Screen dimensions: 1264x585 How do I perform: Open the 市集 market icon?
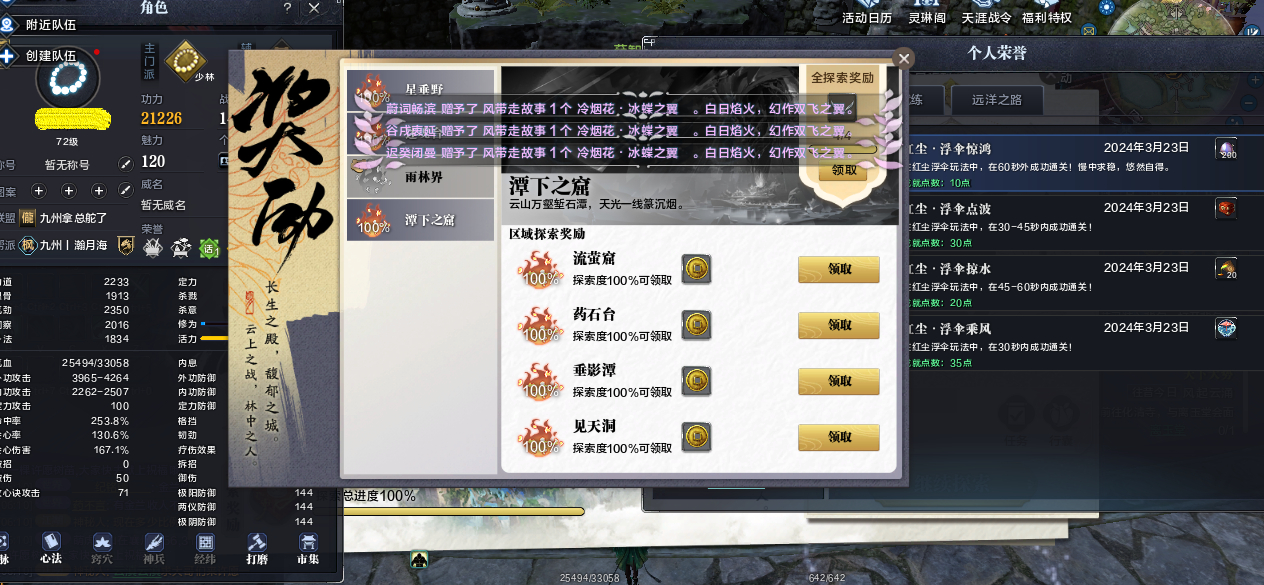tap(308, 548)
